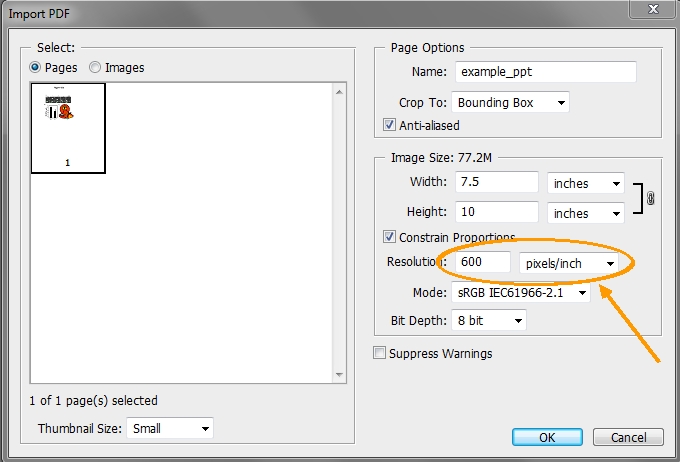Click the Width input field
680x462 pixels.
coord(496,183)
